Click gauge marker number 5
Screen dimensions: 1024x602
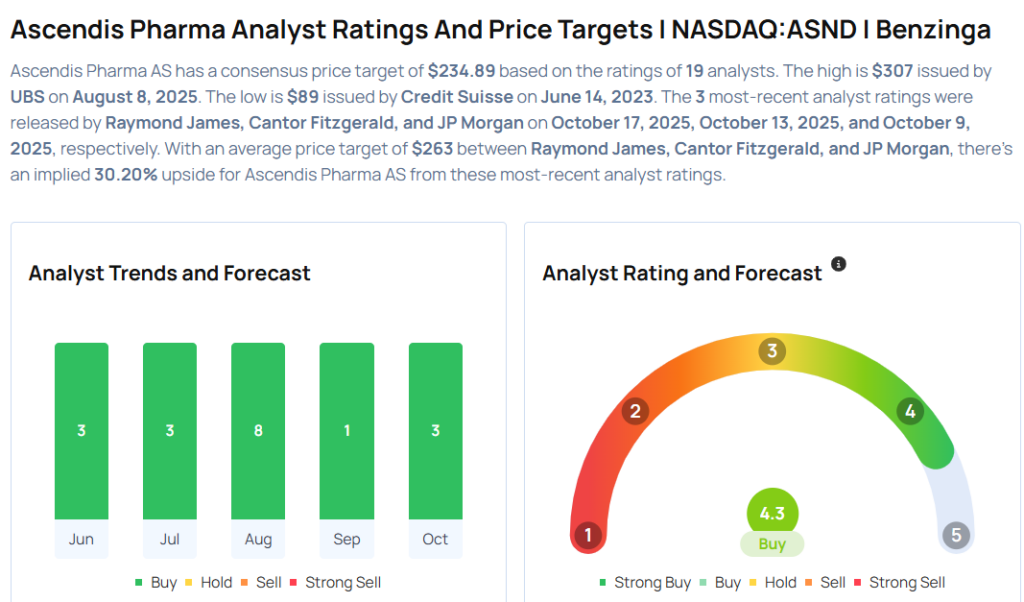pyautogui.click(x=956, y=535)
